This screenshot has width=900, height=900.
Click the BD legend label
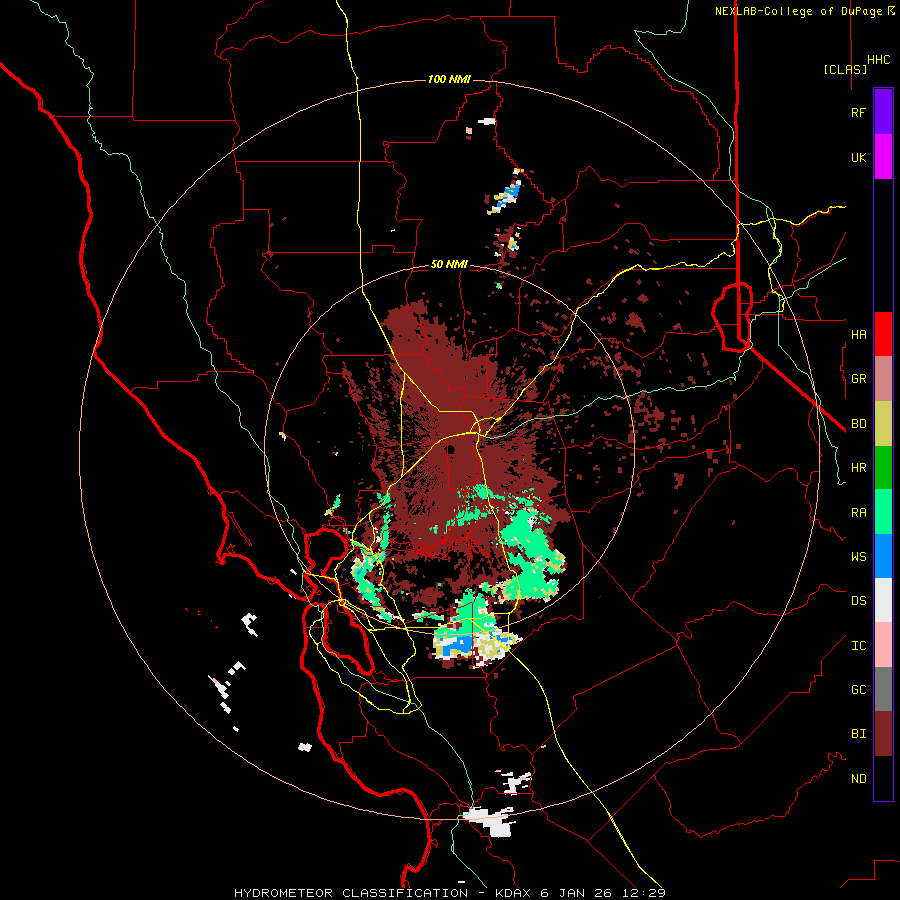click(x=858, y=424)
